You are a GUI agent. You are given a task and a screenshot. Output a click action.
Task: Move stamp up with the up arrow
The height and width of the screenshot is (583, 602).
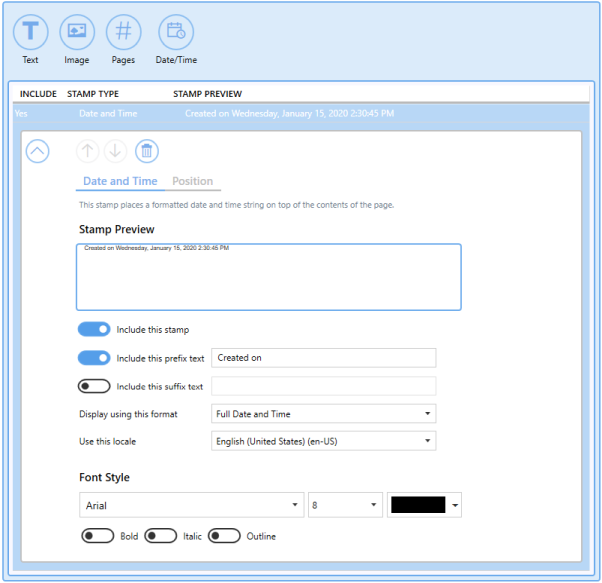88,151
